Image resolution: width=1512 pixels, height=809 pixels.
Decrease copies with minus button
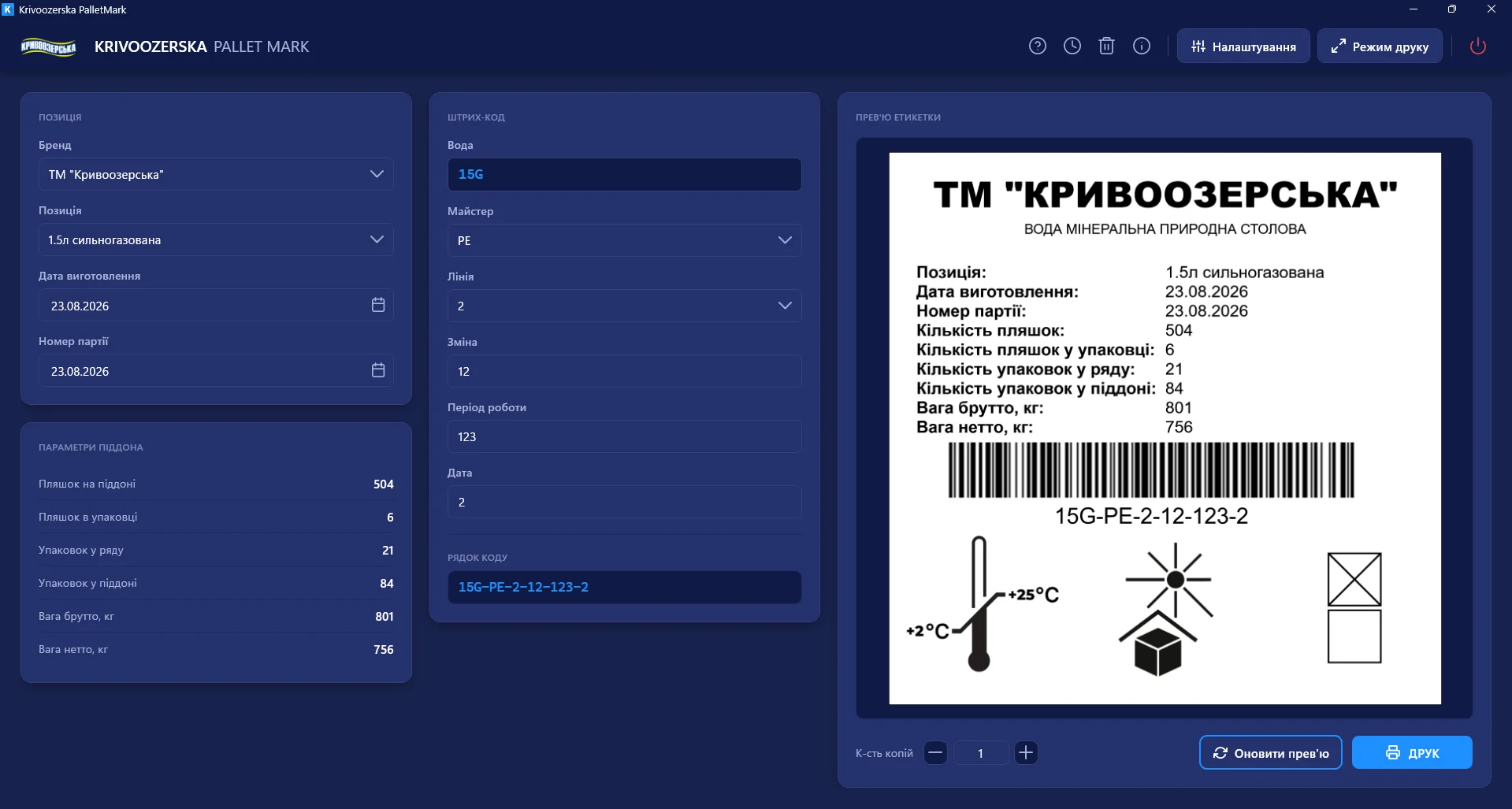pyautogui.click(x=935, y=753)
